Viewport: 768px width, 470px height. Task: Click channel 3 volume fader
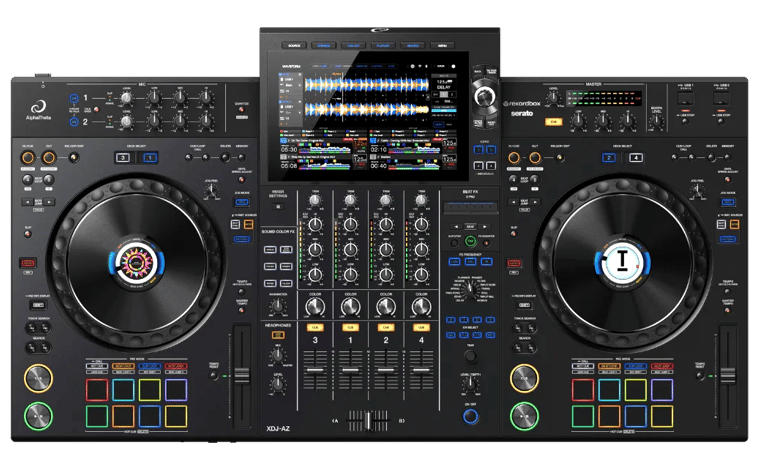click(315, 370)
